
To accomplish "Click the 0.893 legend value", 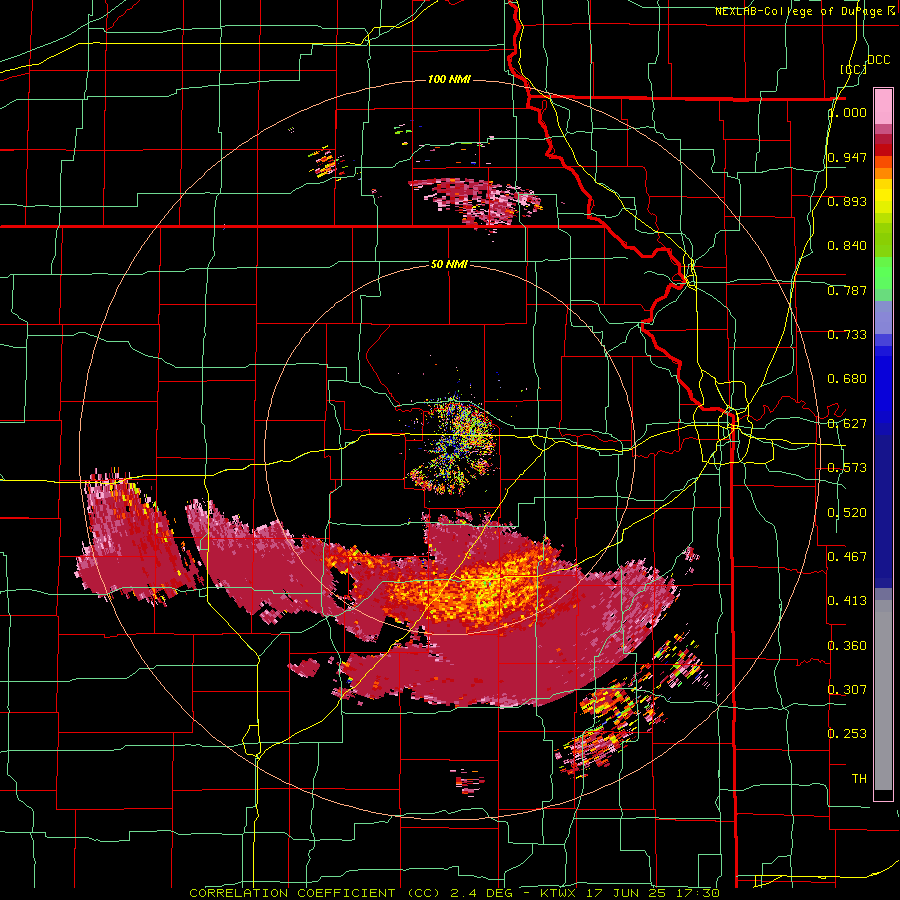I will (847, 201).
